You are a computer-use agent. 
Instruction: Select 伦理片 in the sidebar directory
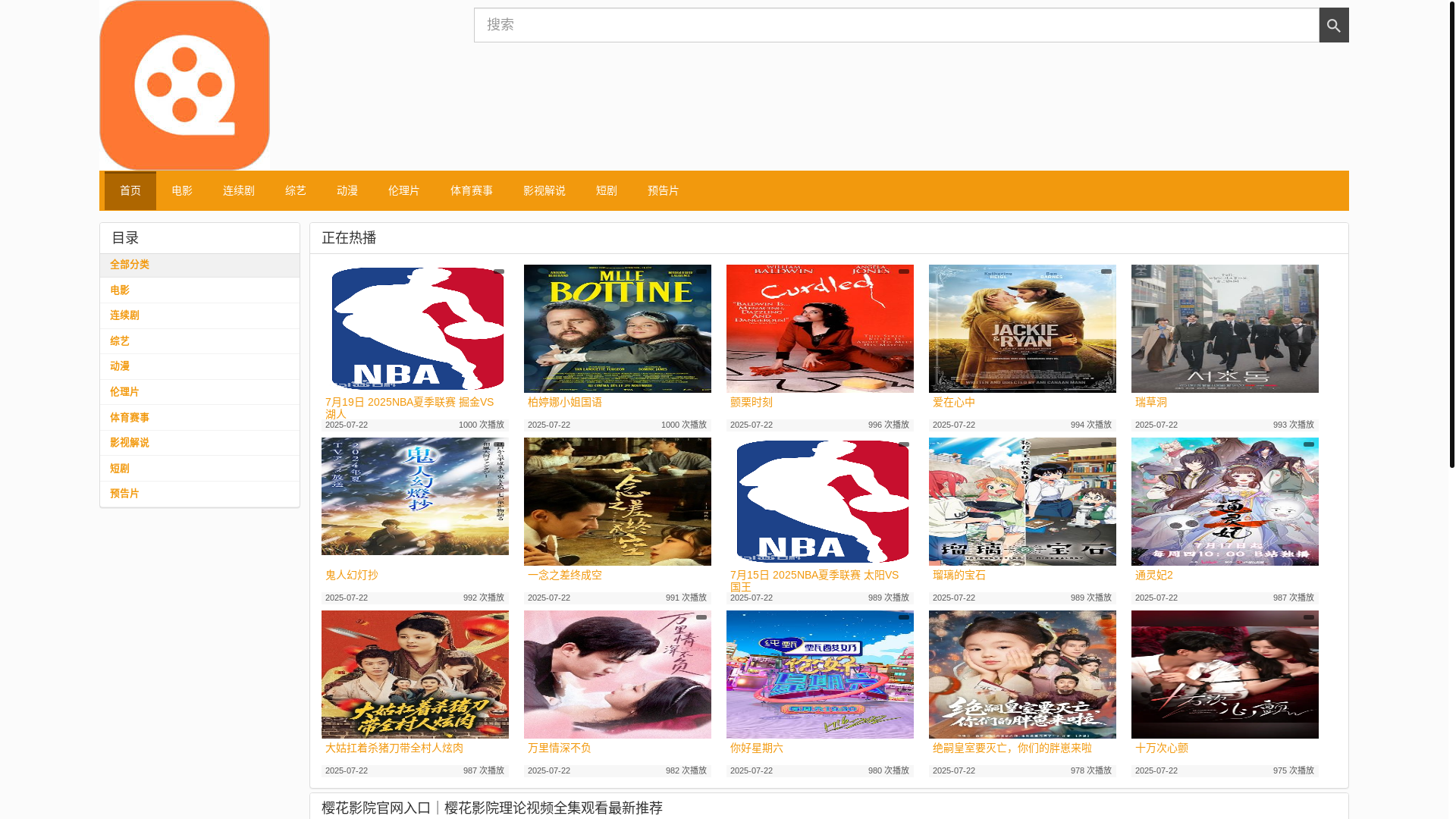point(199,392)
